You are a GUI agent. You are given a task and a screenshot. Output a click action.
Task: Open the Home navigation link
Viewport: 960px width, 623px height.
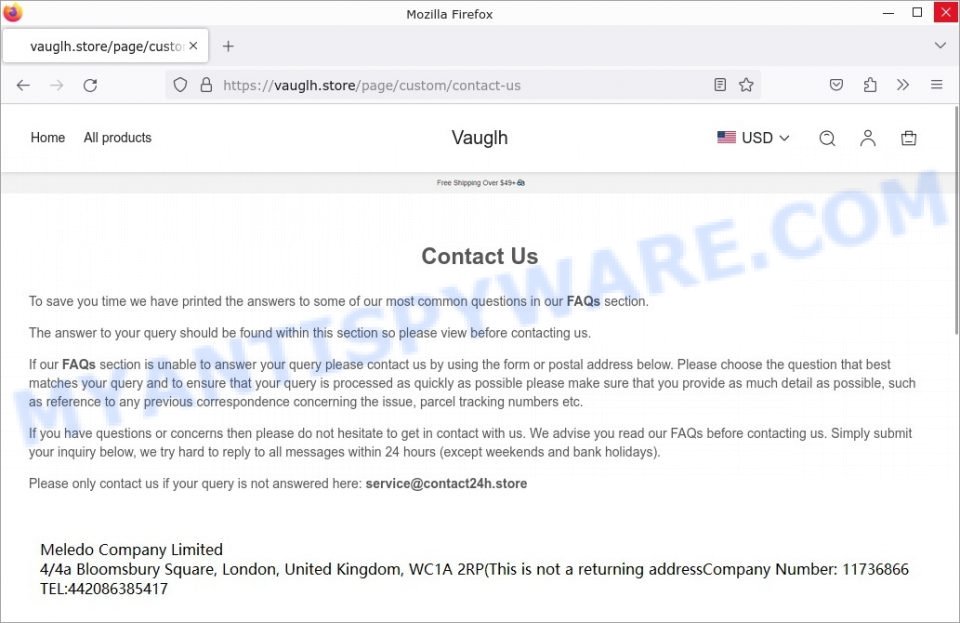[x=48, y=138]
